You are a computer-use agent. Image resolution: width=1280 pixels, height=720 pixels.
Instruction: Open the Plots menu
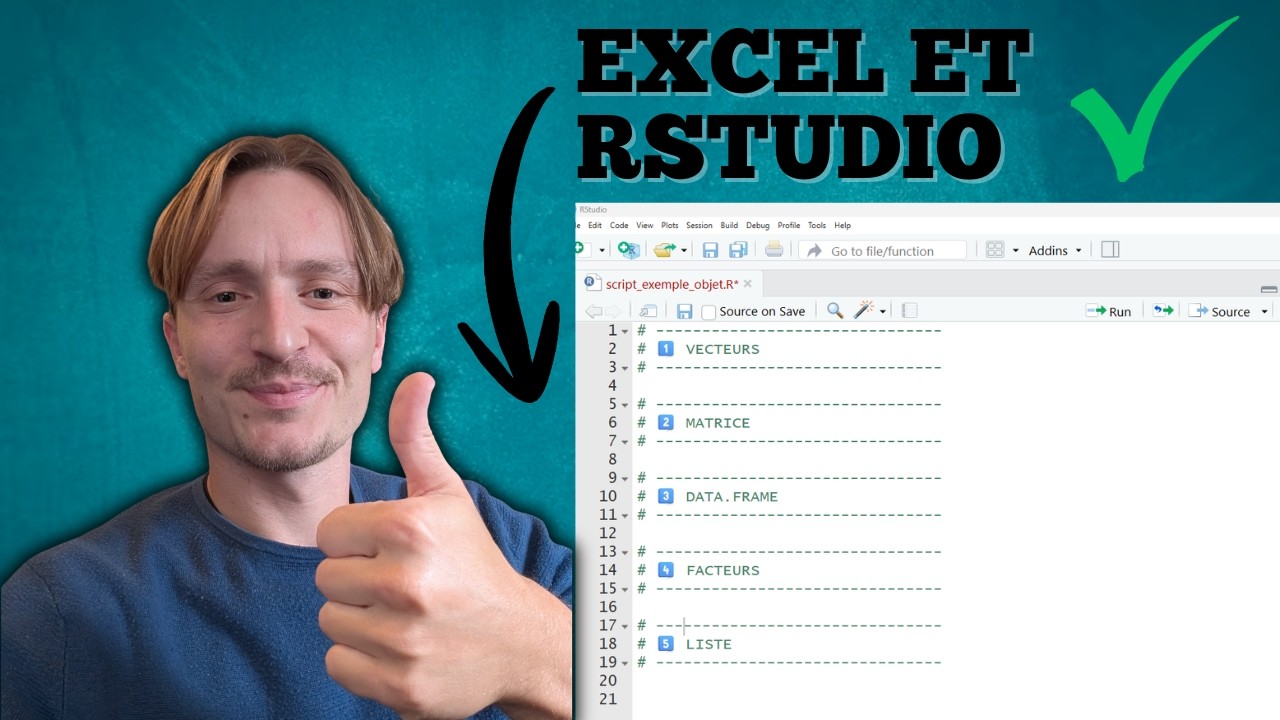[x=669, y=226]
